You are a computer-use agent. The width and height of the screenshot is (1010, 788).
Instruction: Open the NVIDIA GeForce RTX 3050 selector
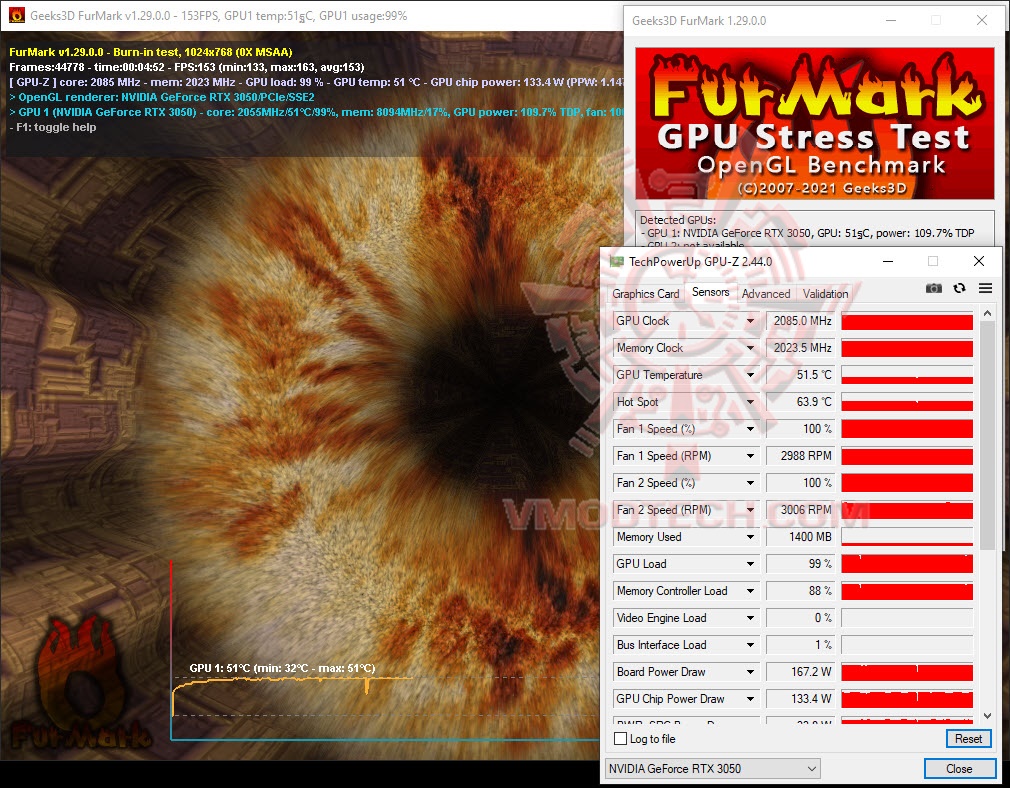click(x=713, y=768)
